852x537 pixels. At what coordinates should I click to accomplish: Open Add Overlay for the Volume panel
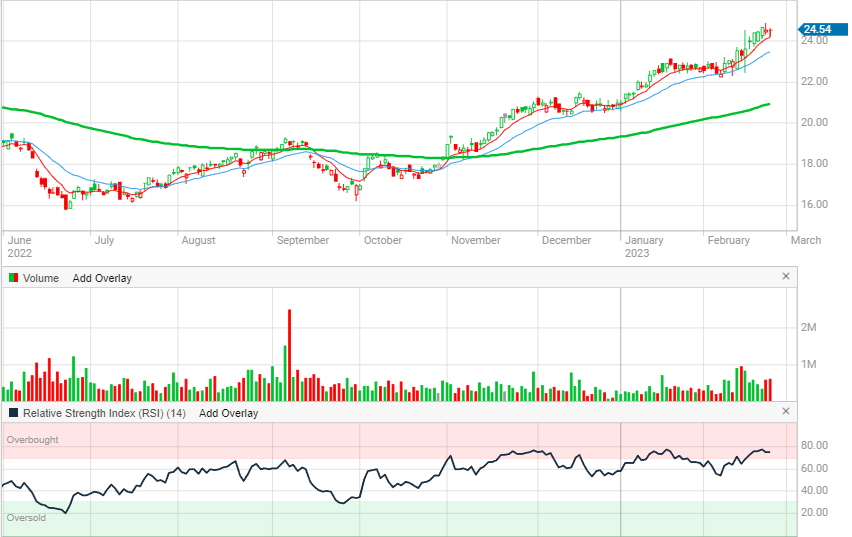102,278
